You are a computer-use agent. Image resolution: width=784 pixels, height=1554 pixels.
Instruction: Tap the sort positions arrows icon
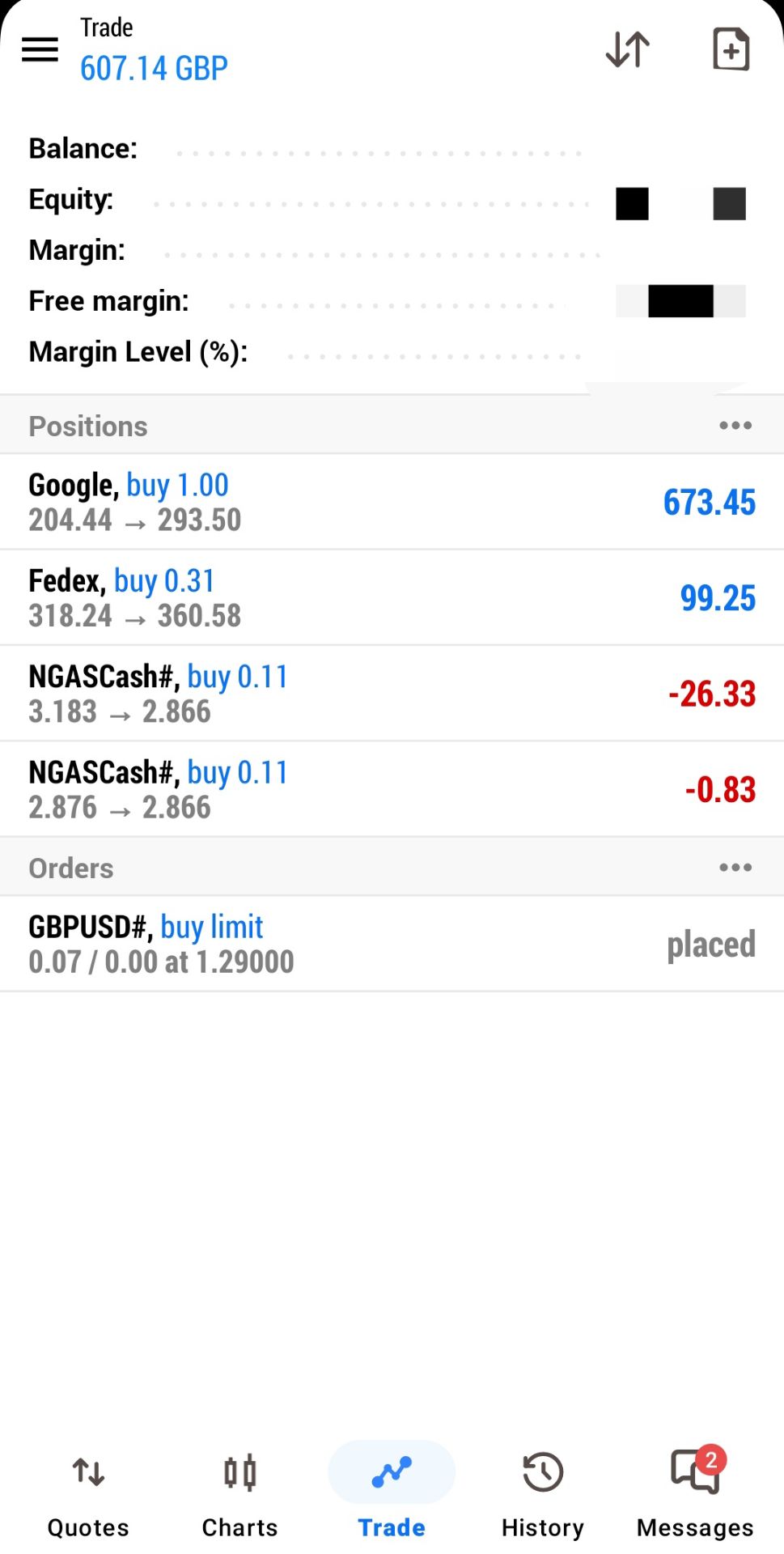[628, 49]
